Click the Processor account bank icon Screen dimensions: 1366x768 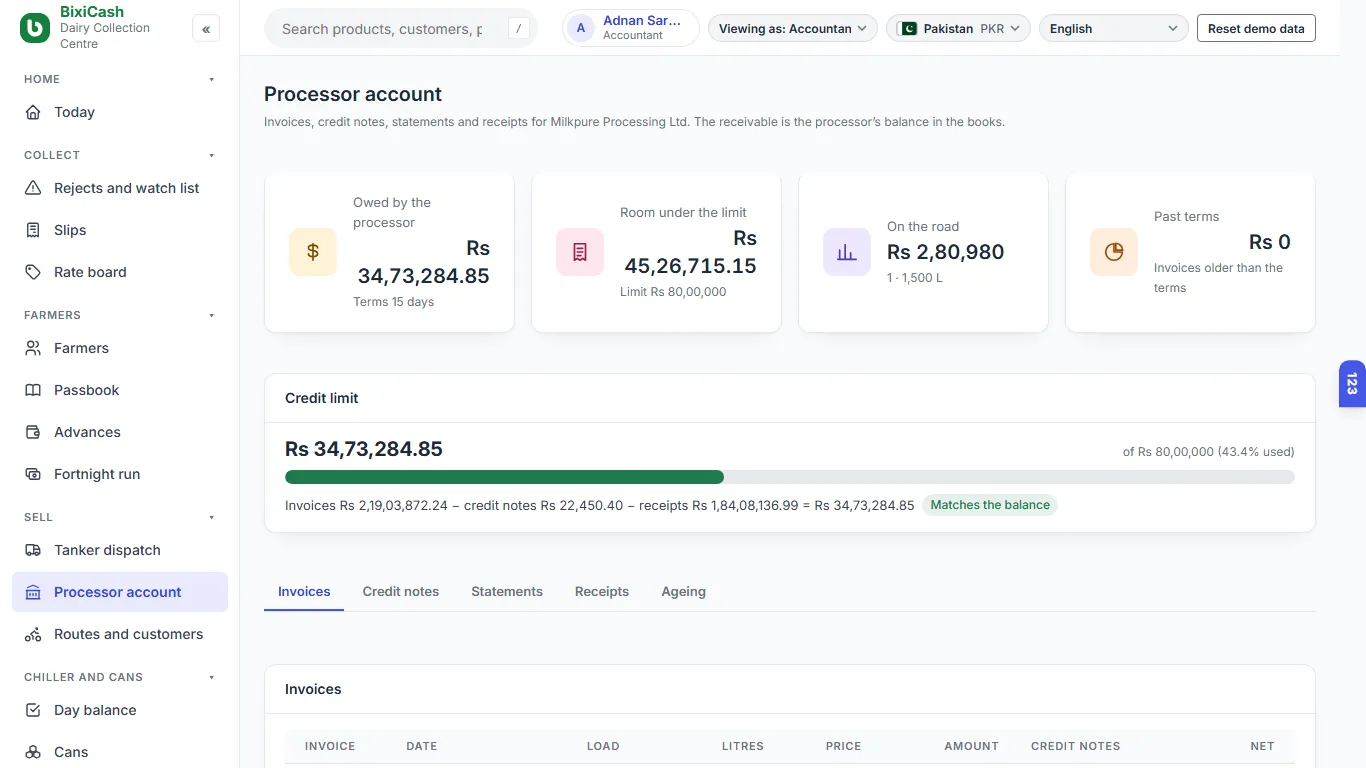pyautogui.click(x=33, y=592)
